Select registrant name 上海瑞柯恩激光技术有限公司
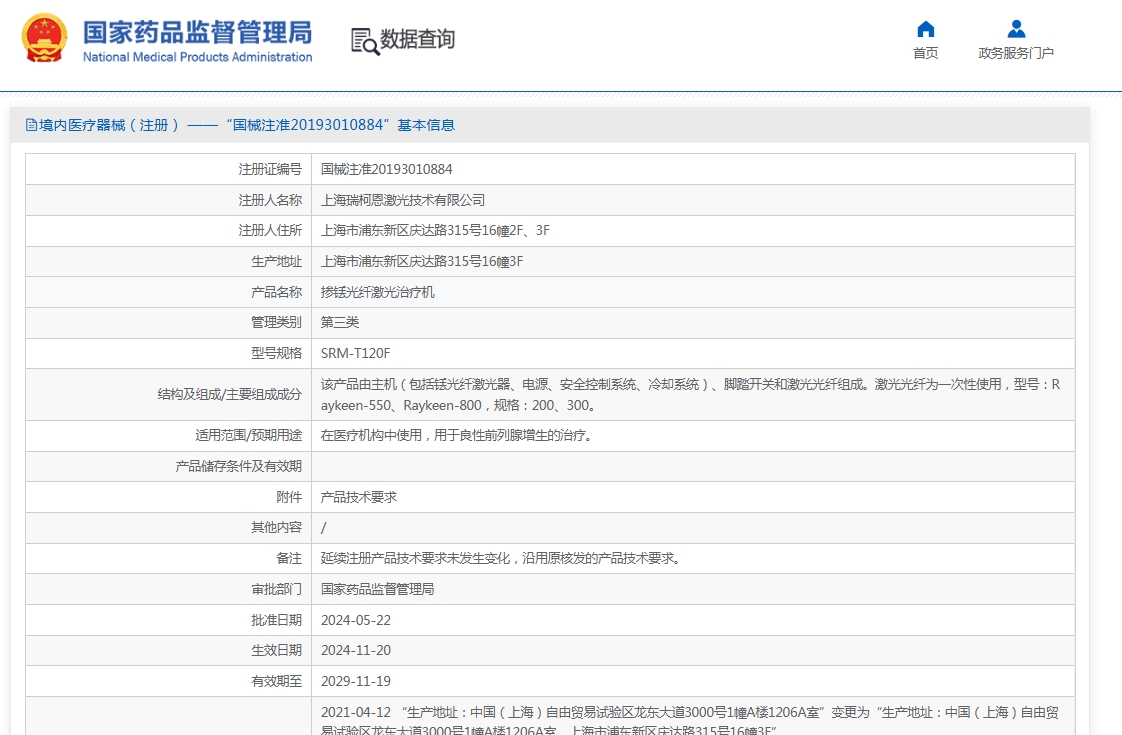Image resolution: width=1122 pixels, height=735 pixels. tap(403, 200)
